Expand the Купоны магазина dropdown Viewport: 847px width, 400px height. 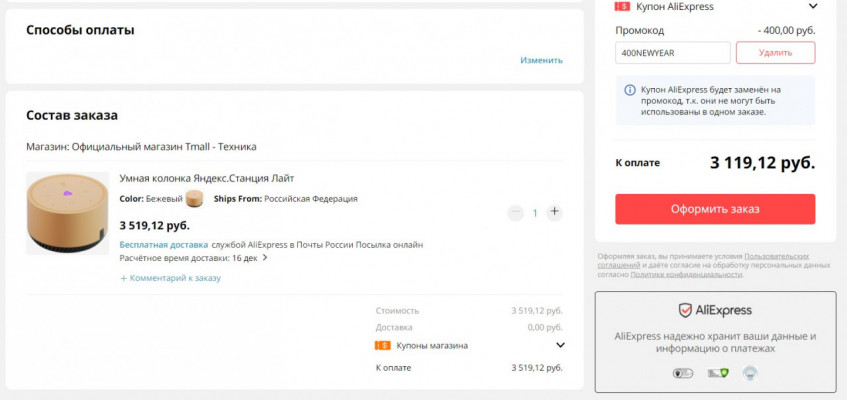560,345
